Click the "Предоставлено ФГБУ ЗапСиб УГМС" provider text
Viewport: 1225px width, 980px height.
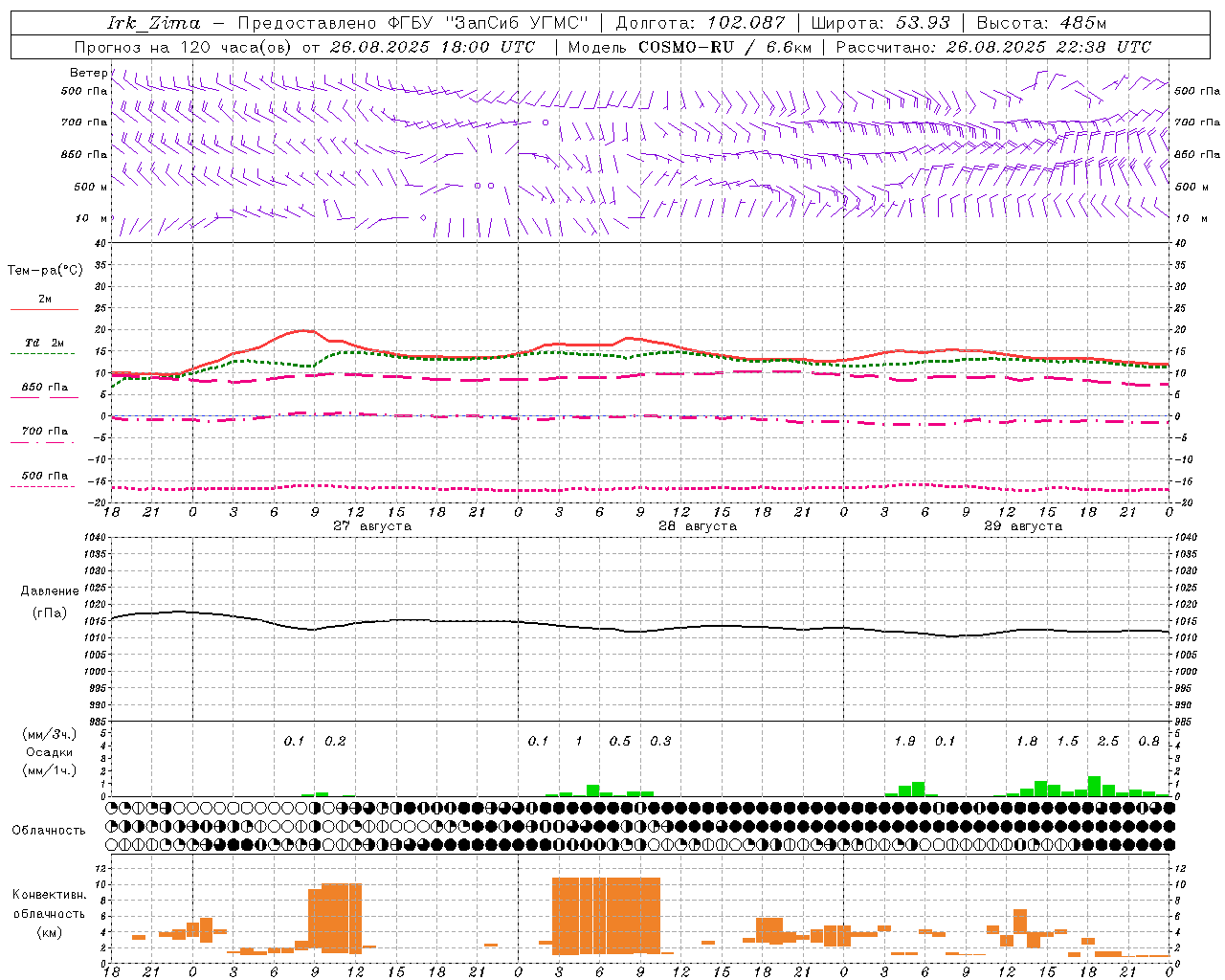[x=412, y=23]
